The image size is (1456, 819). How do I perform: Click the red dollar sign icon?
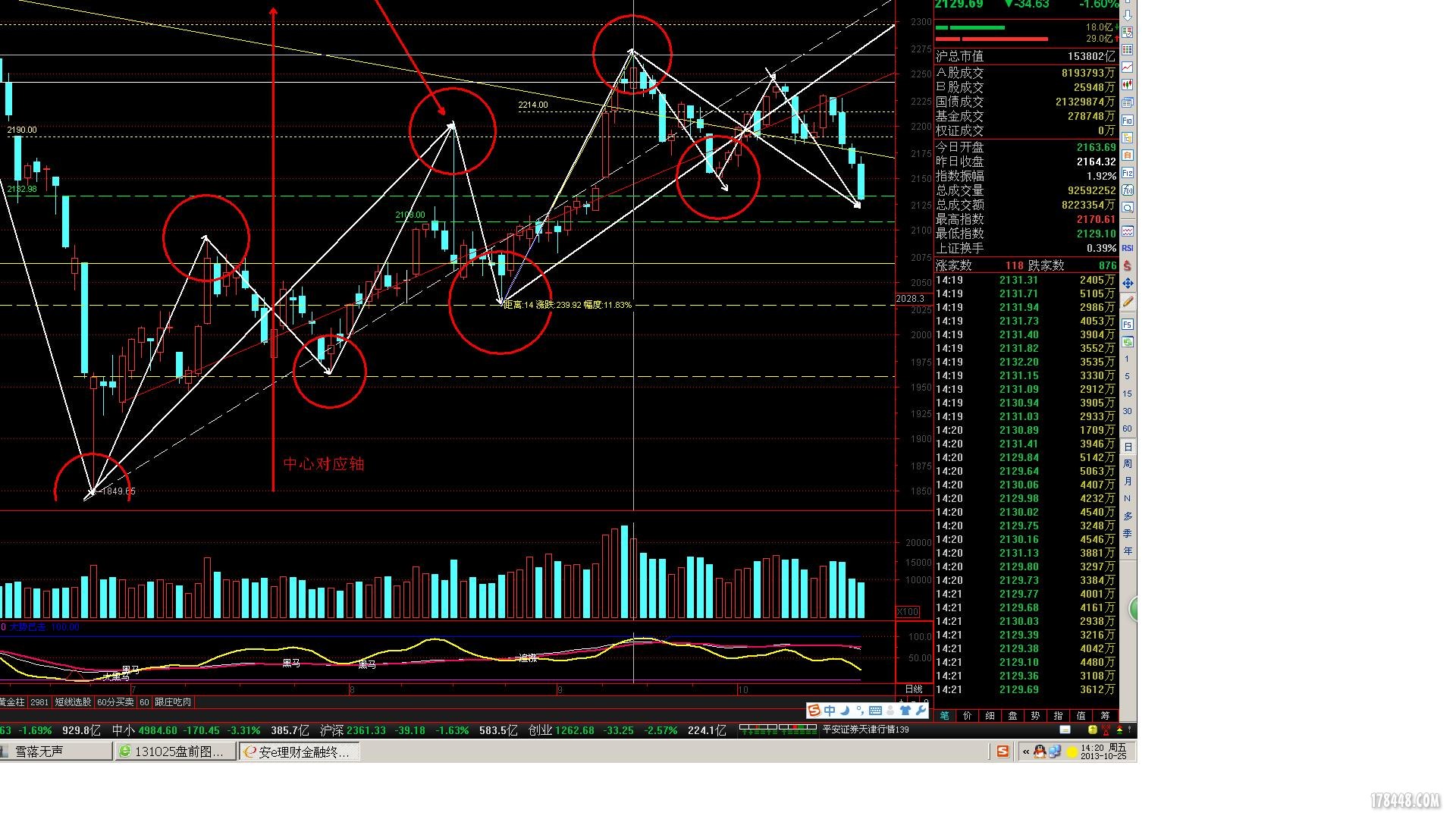coord(1128,265)
